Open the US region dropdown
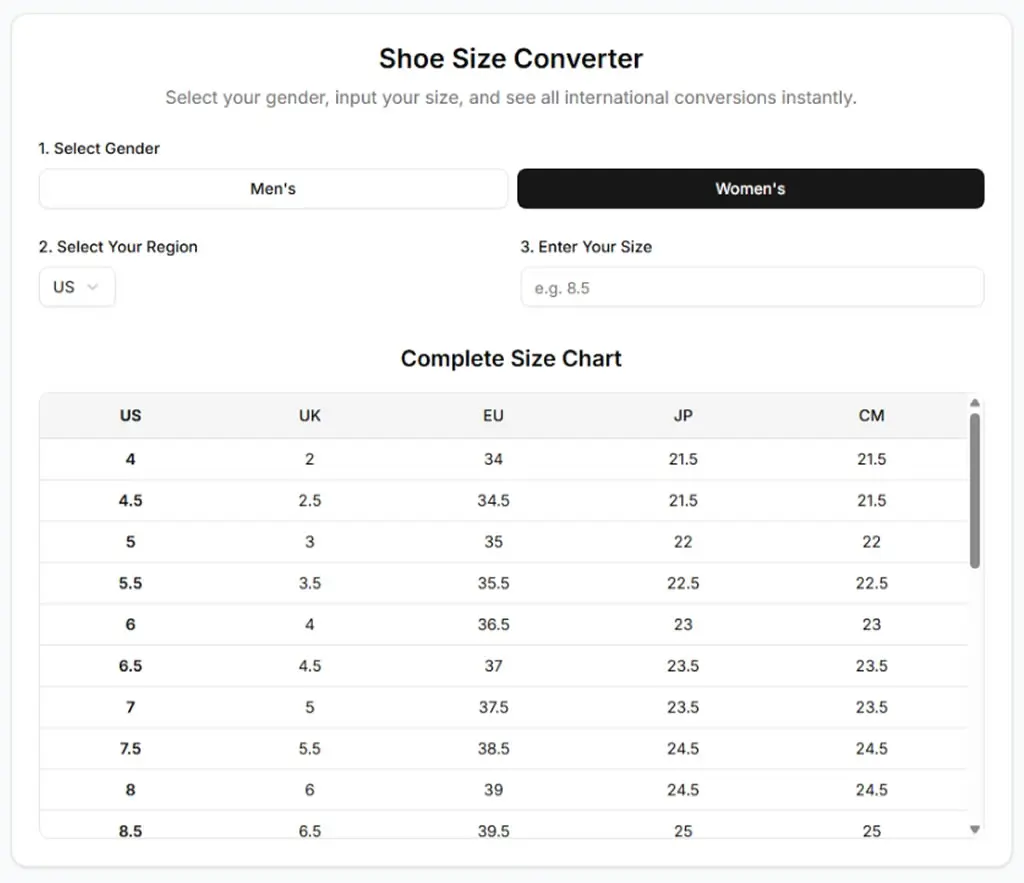 coord(77,287)
